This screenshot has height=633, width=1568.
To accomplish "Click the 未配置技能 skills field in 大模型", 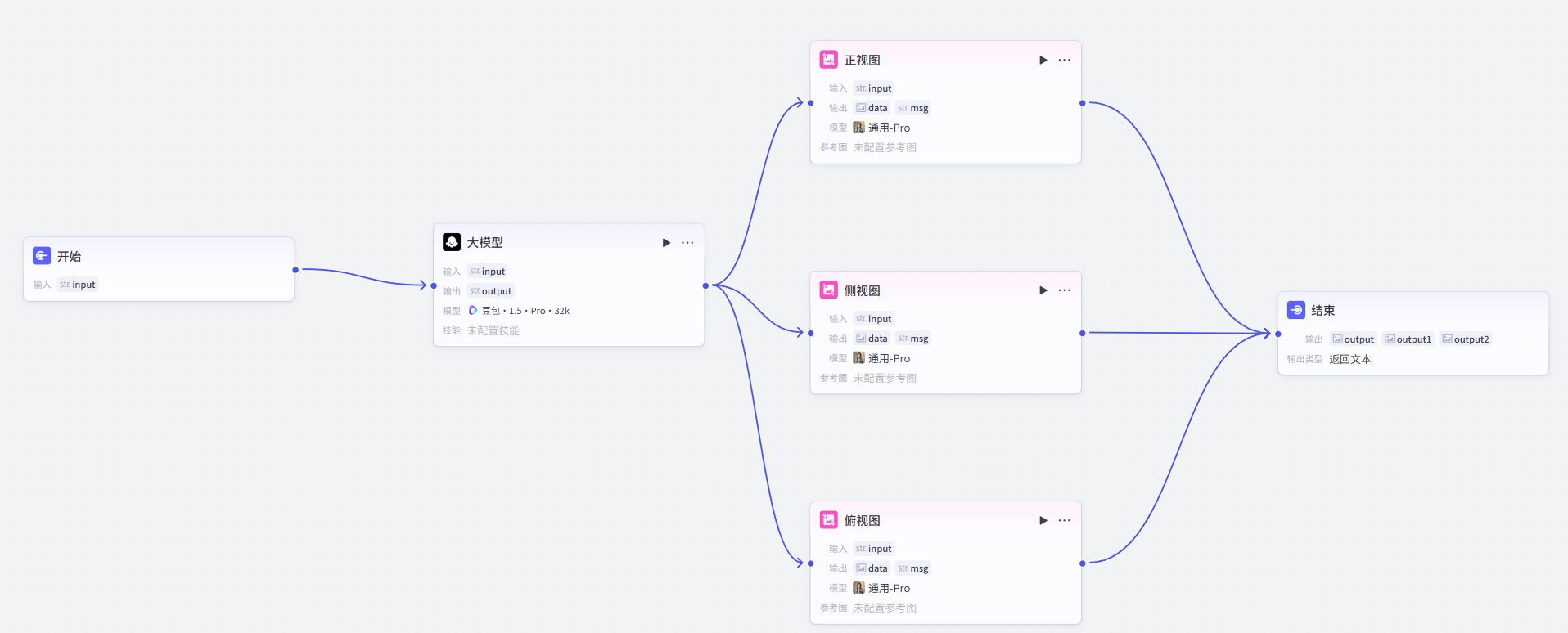I will point(493,330).
